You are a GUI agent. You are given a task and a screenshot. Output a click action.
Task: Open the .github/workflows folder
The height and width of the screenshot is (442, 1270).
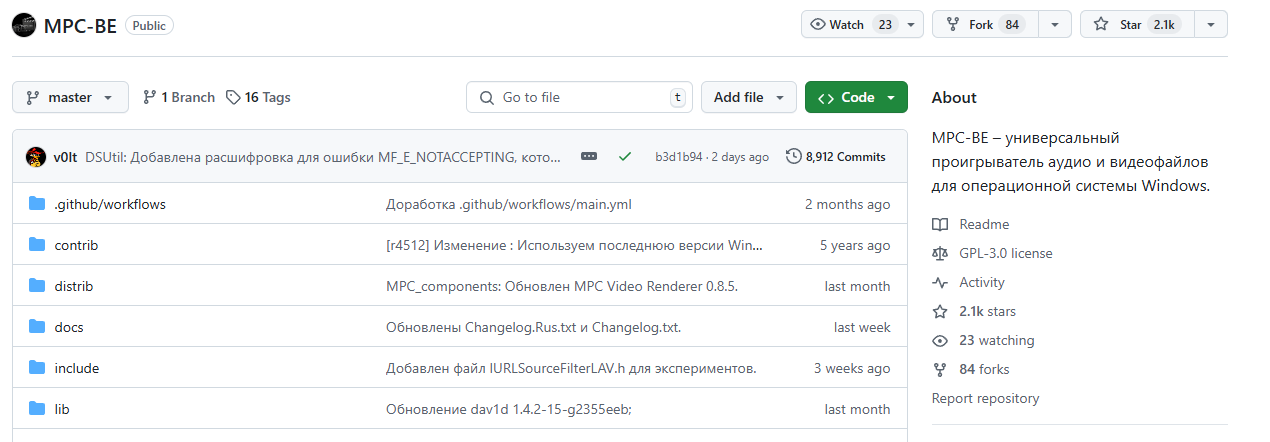point(110,204)
